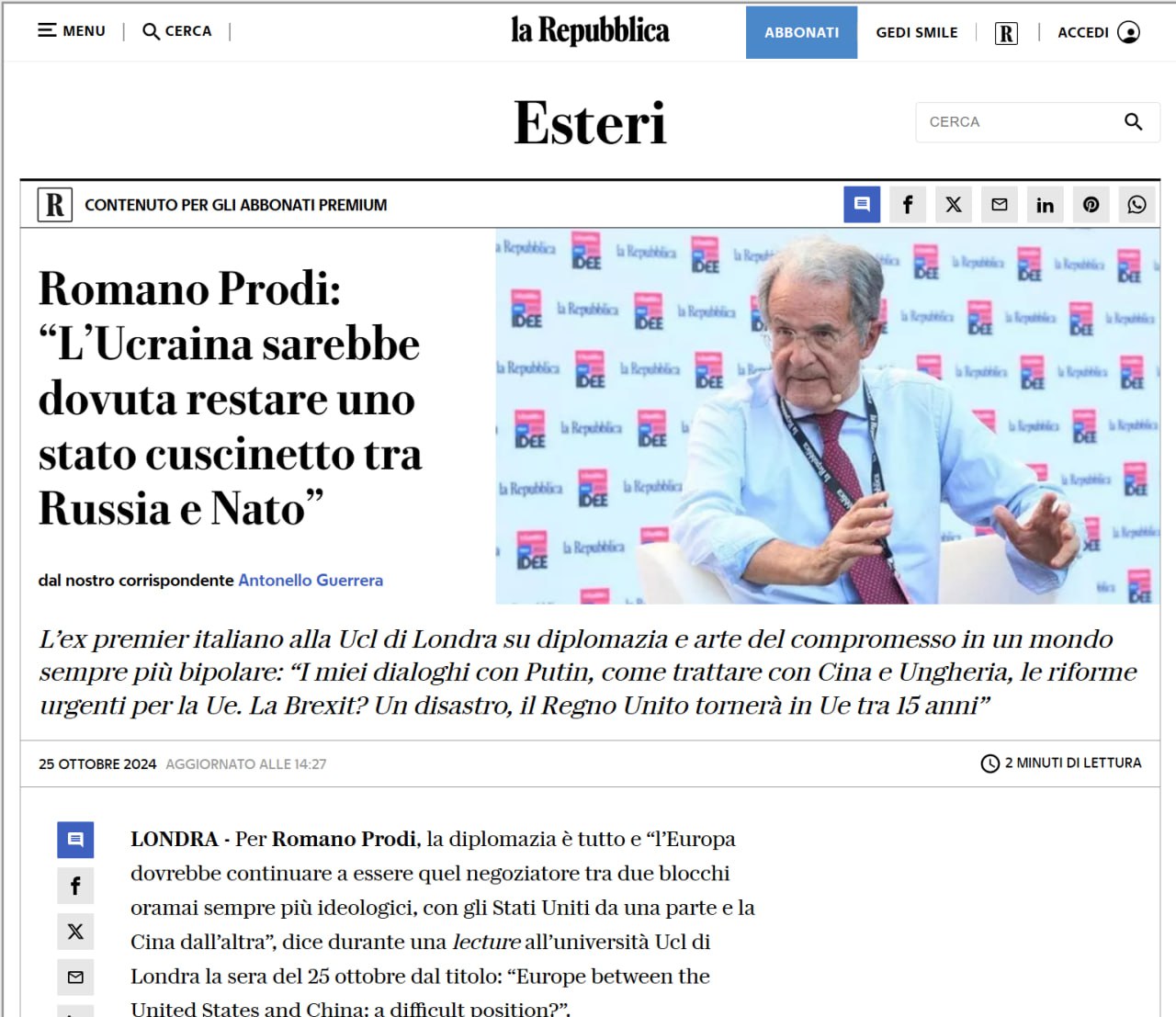This screenshot has width=1176, height=1017.
Task: Click the boxed R premium icon in header
Action: (1006, 33)
